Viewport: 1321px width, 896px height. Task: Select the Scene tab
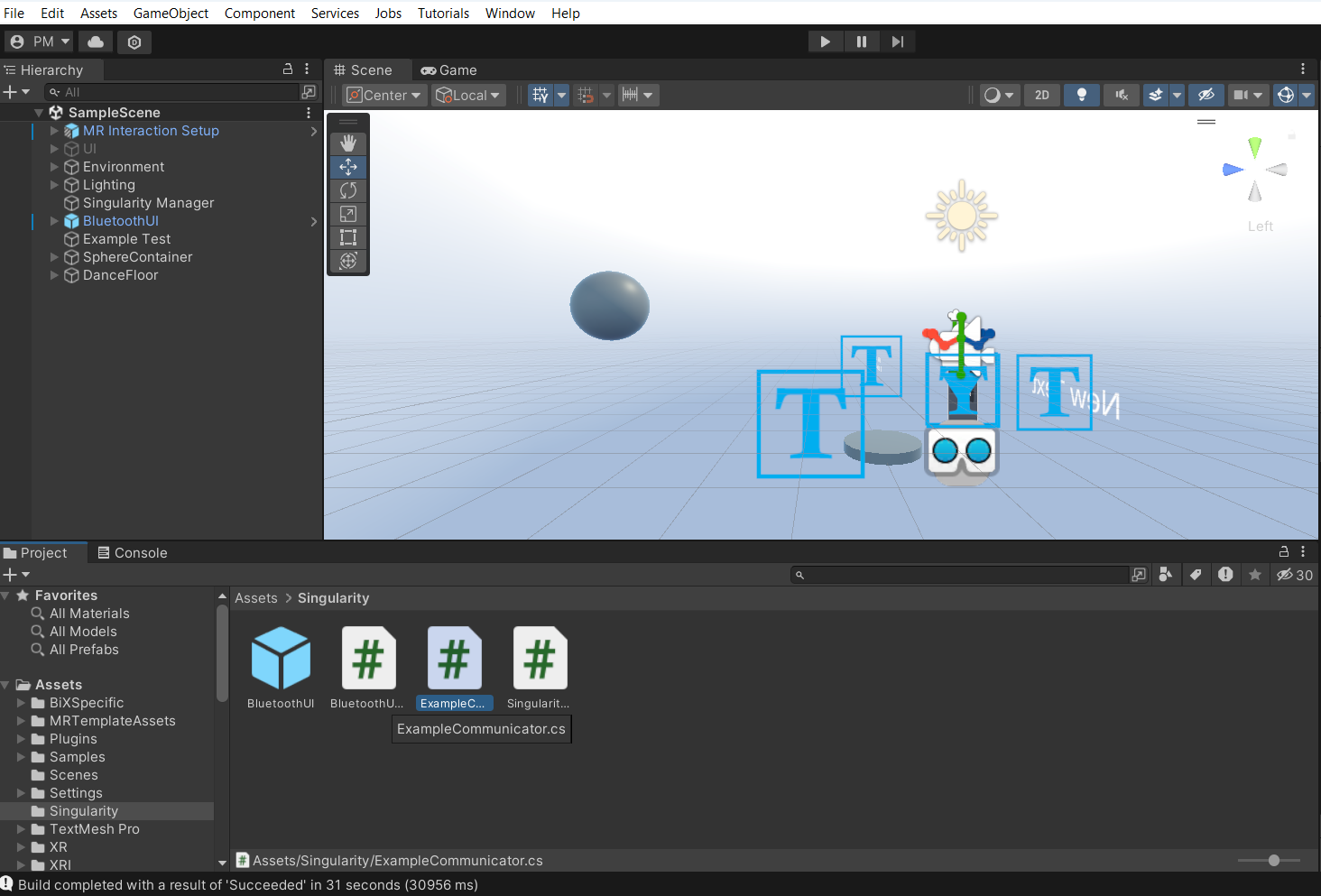click(363, 69)
